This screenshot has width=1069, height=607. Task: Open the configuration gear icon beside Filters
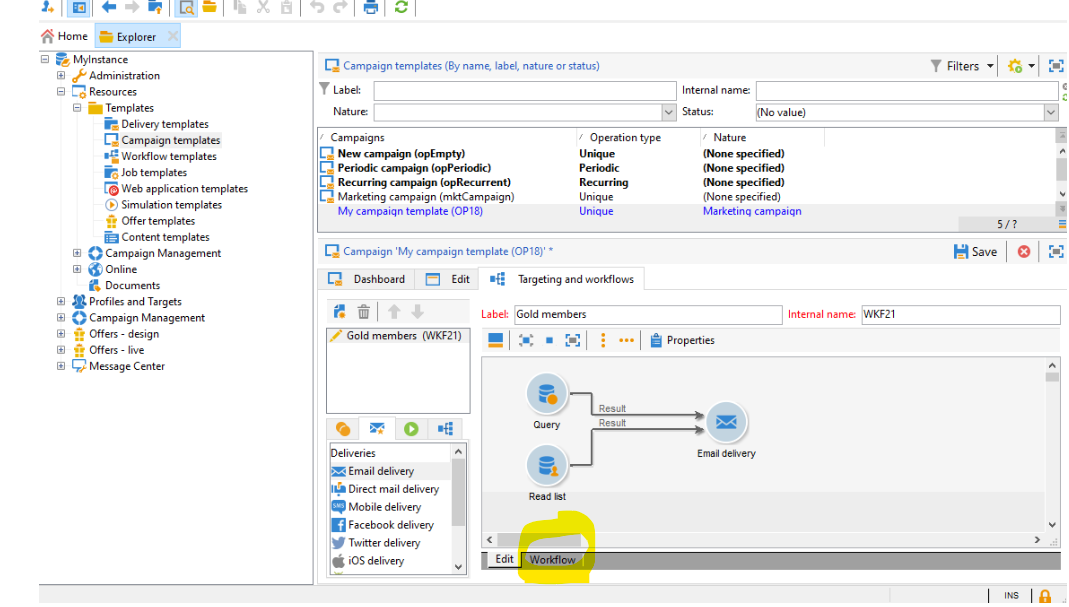tap(1014, 65)
